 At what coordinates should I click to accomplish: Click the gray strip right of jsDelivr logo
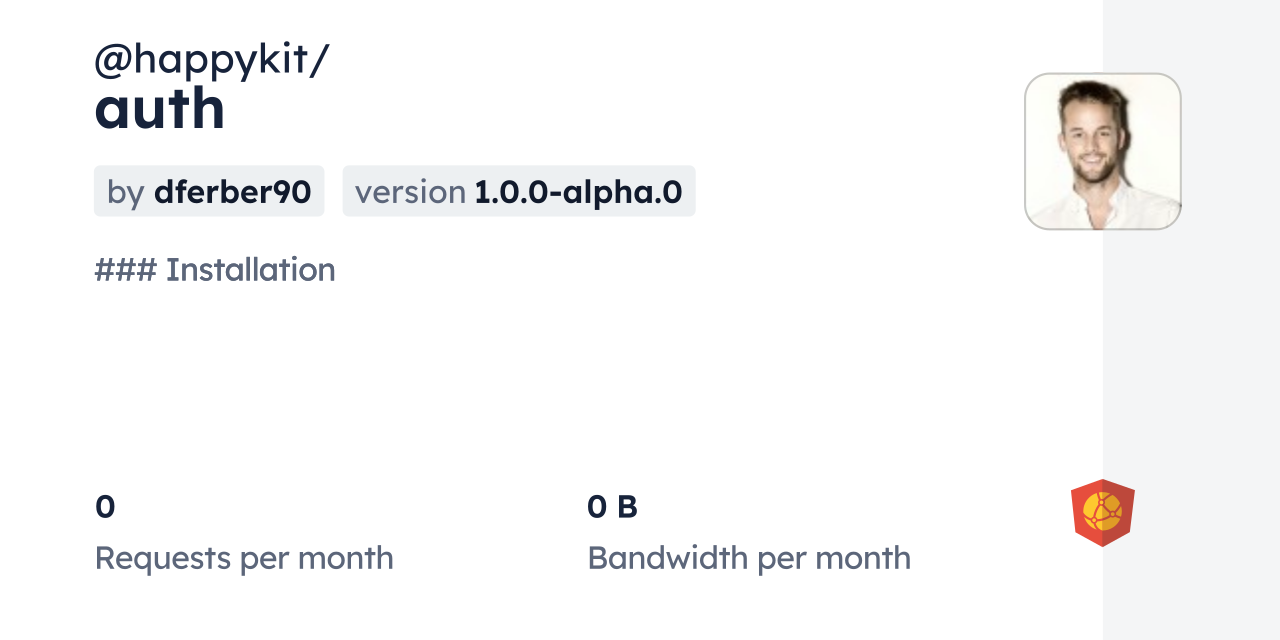click(1210, 512)
